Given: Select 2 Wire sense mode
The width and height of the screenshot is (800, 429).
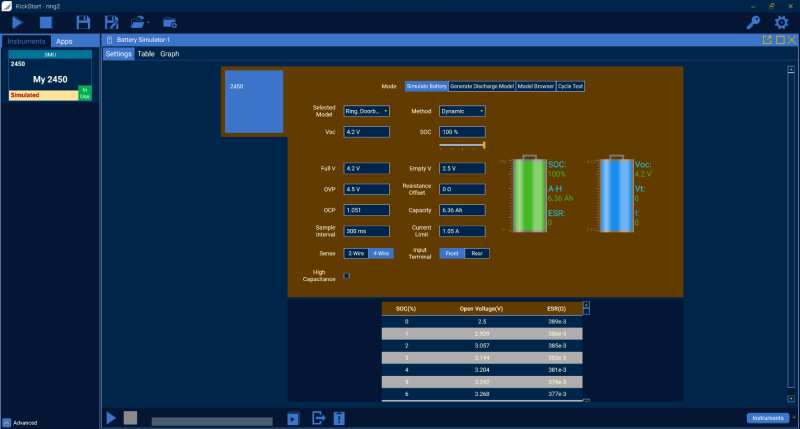Looking at the screenshot, I should click(x=356, y=254).
